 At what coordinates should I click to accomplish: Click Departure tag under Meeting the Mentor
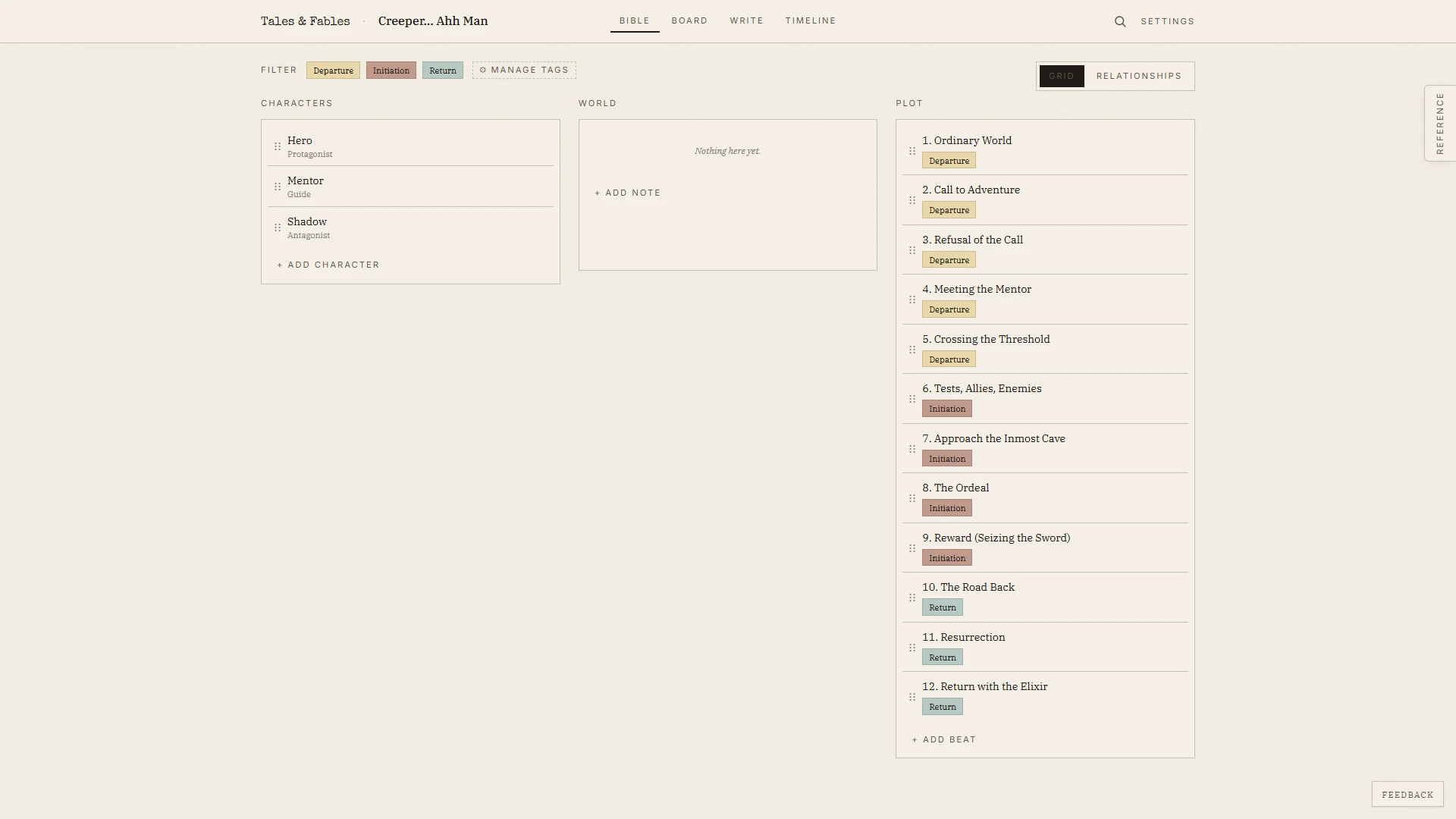coord(949,309)
